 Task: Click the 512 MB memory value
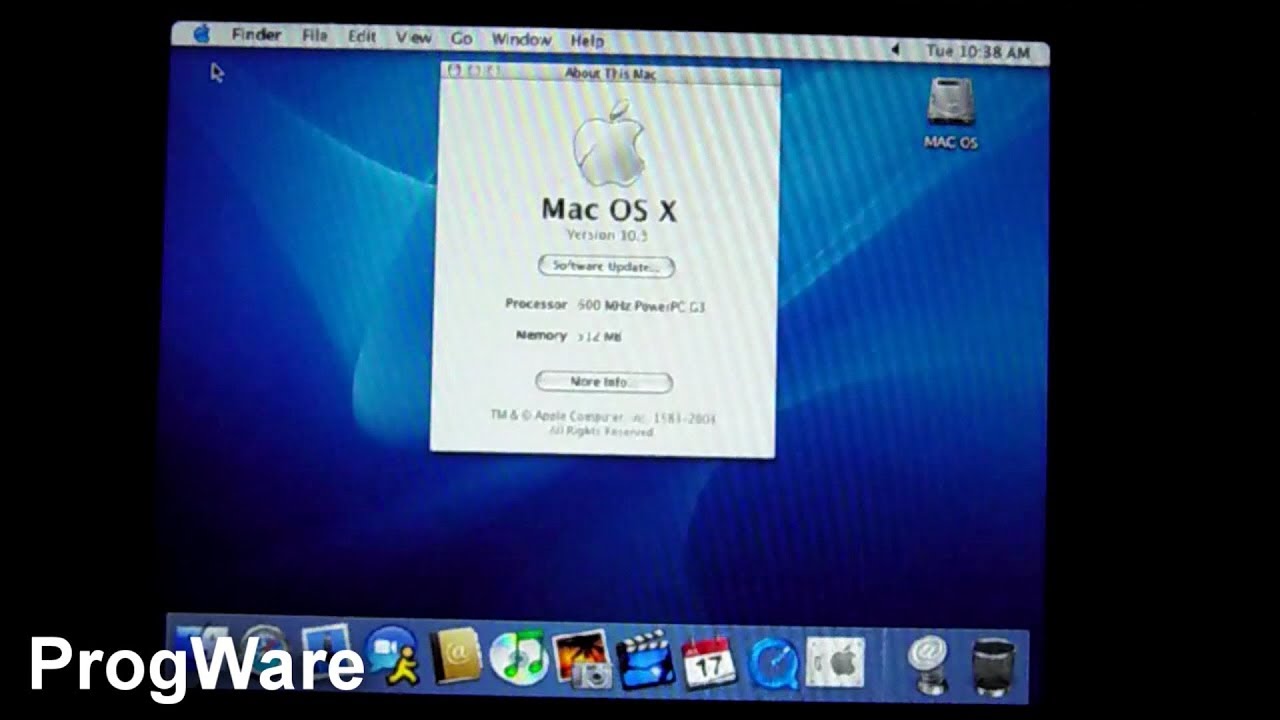(x=599, y=337)
